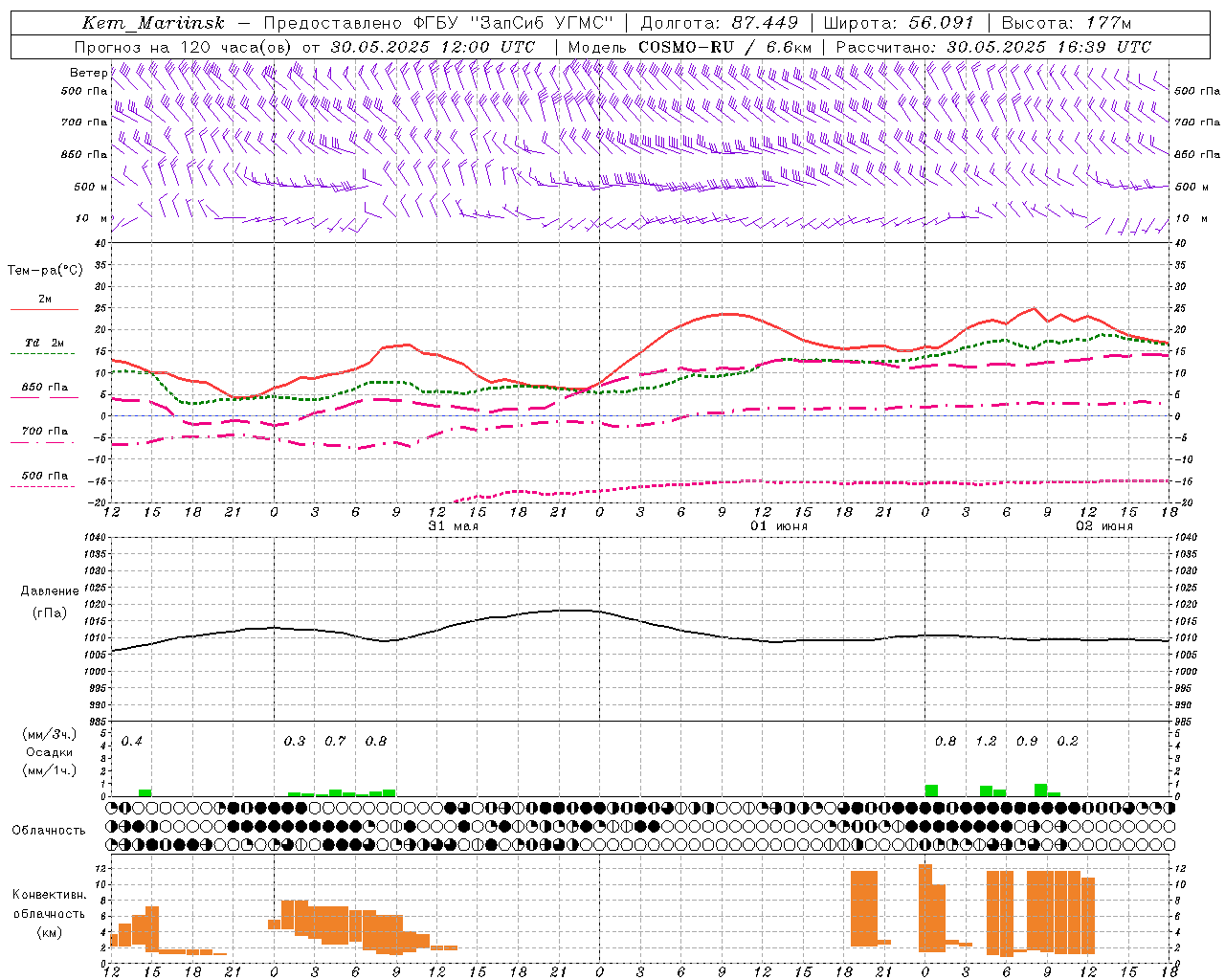Click the 0.7 precipitation amount value

335,742
